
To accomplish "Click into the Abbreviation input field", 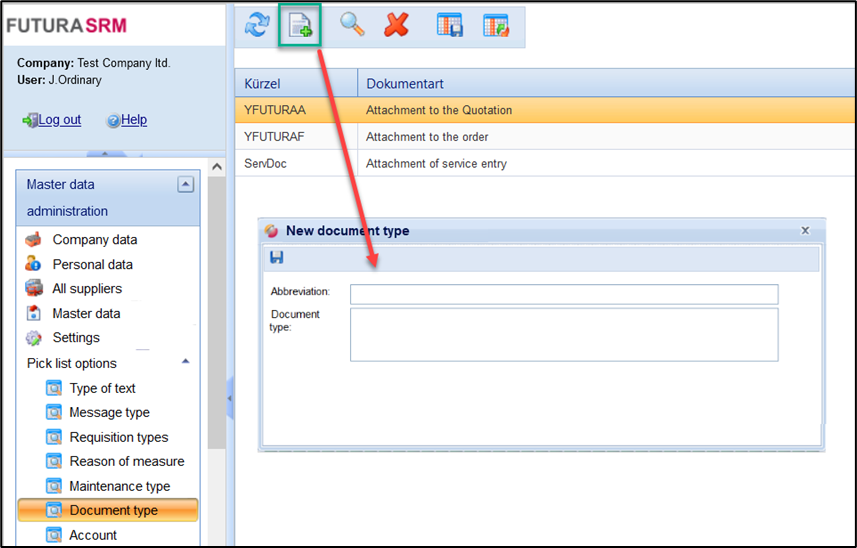I will coord(563,294).
